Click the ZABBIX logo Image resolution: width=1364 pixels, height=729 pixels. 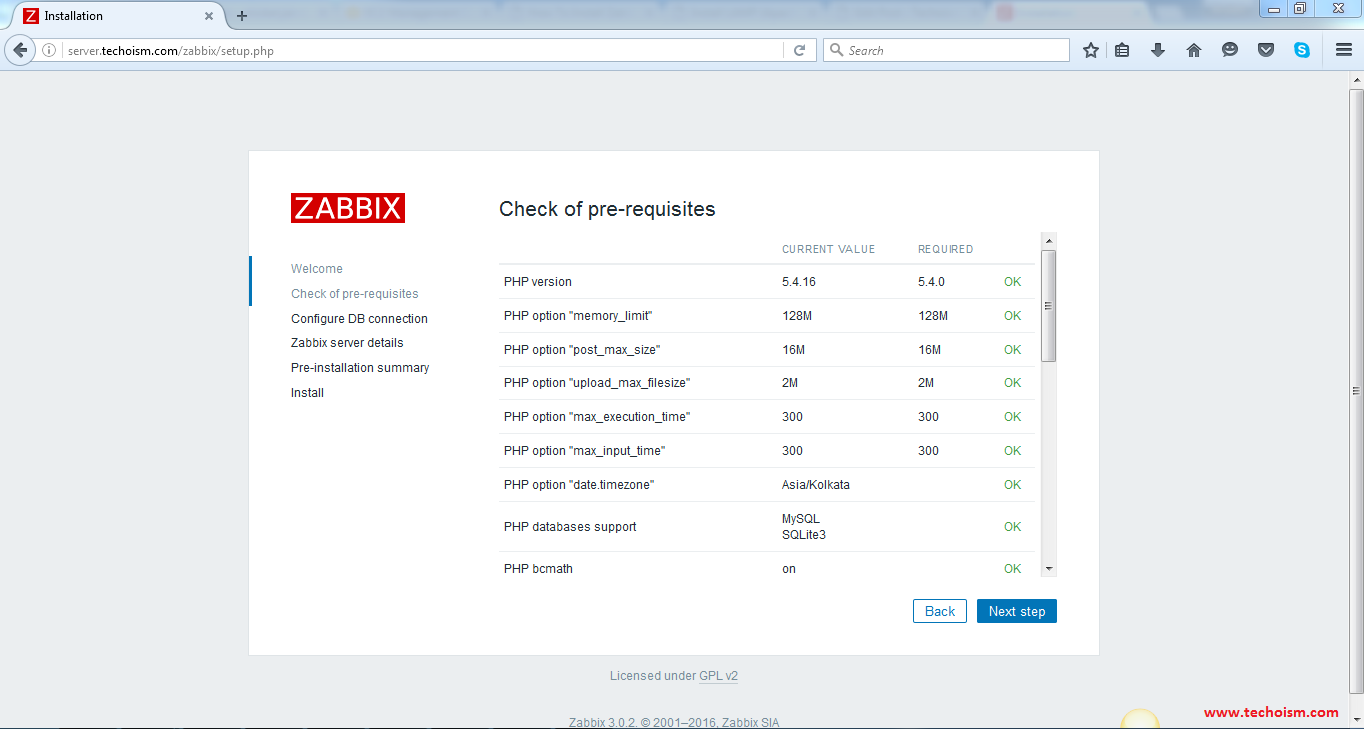tap(348, 208)
